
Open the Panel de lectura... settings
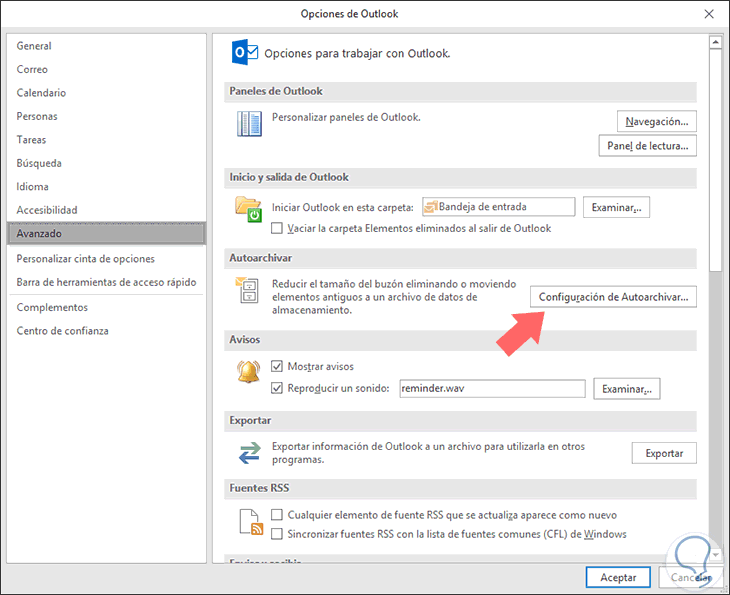648,146
